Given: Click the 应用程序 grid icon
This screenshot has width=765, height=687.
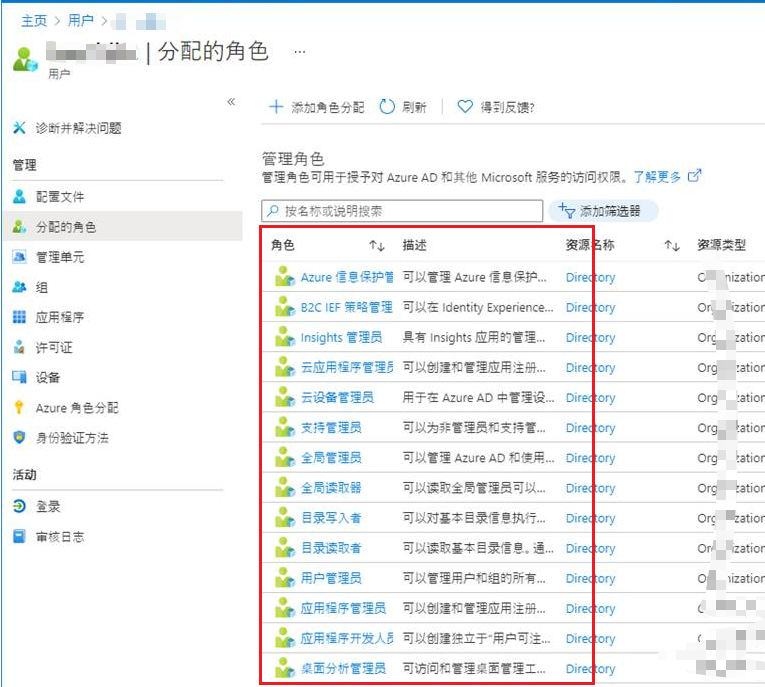Looking at the screenshot, I should pos(19,317).
